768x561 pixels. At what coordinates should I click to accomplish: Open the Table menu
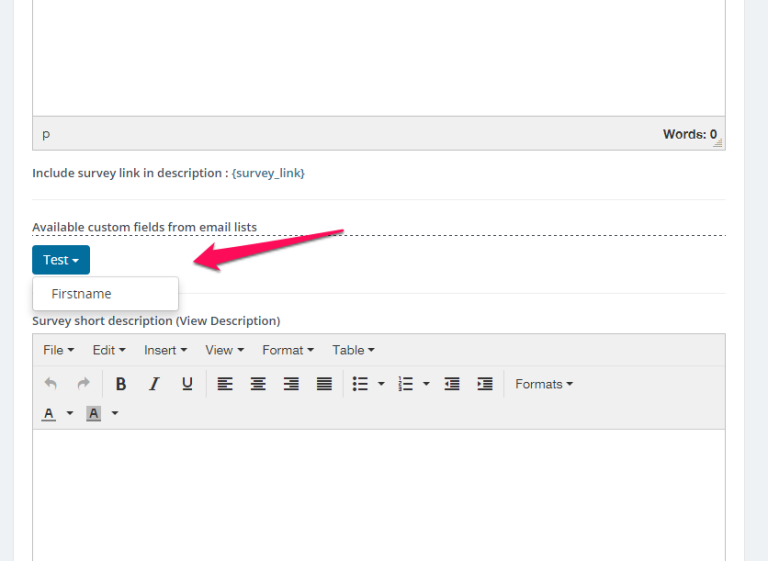coord(353,350)
